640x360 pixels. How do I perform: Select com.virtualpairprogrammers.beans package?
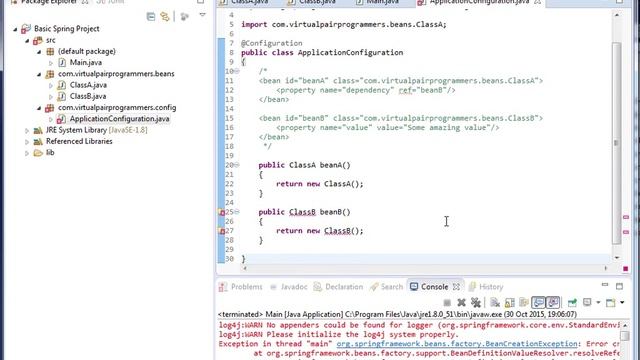116,74
